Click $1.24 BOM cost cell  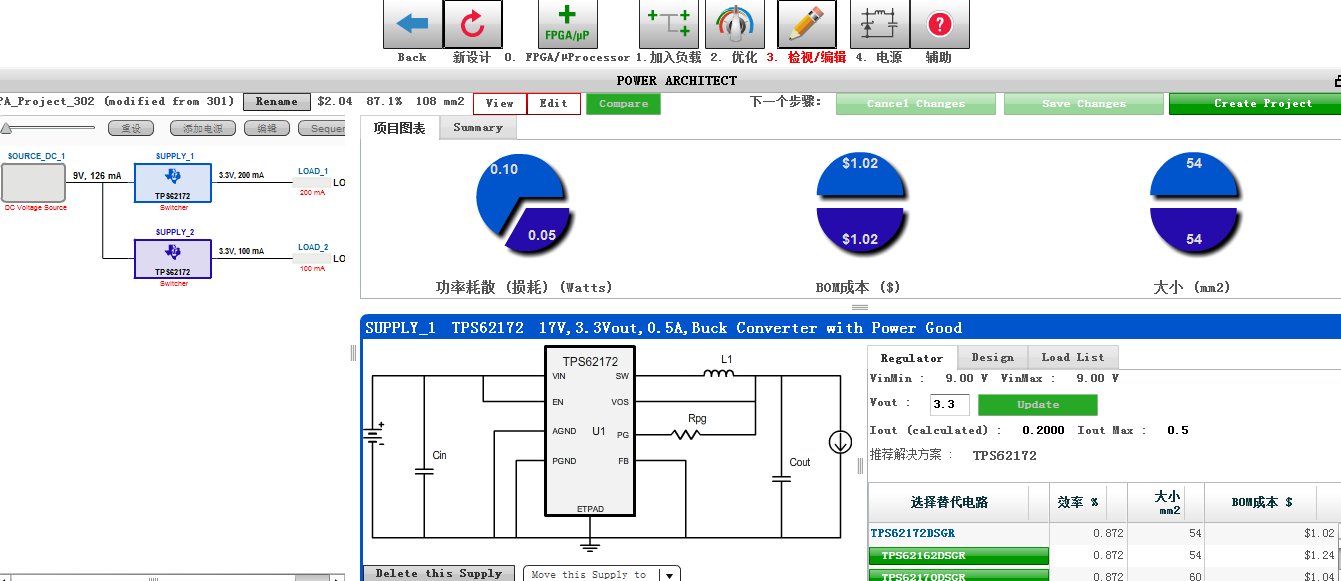pyautogui.click(x=1270, y=555)
